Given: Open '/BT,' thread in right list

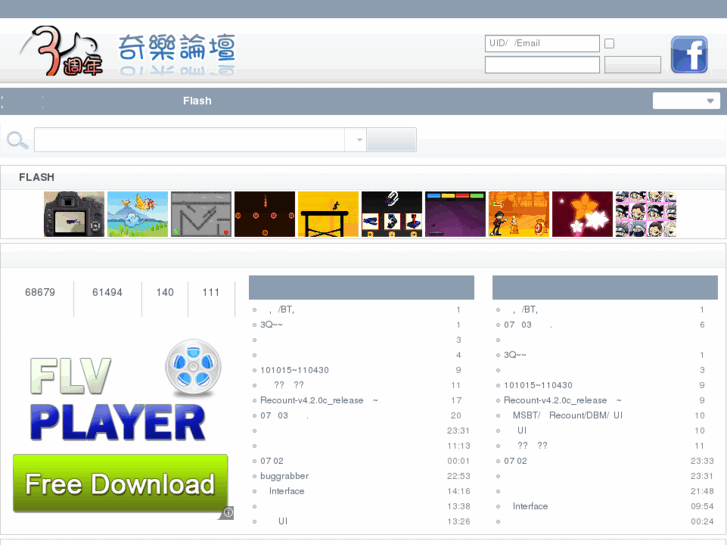Looking at the screenshot, I should tap(525, 309).
